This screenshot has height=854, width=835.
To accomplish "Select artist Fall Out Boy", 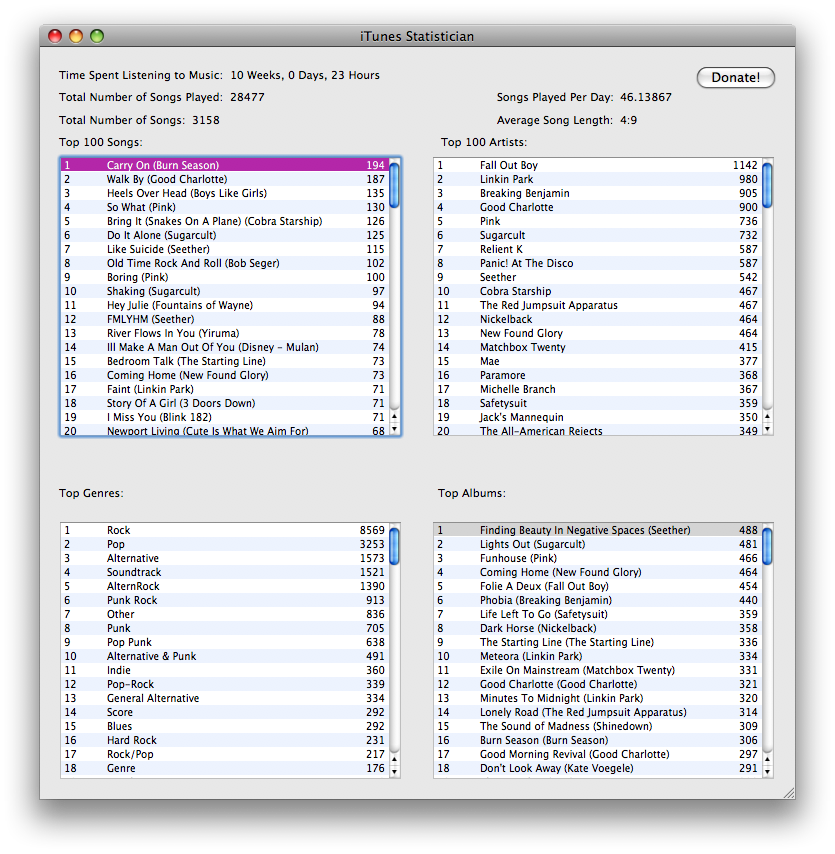I will 598,165.
